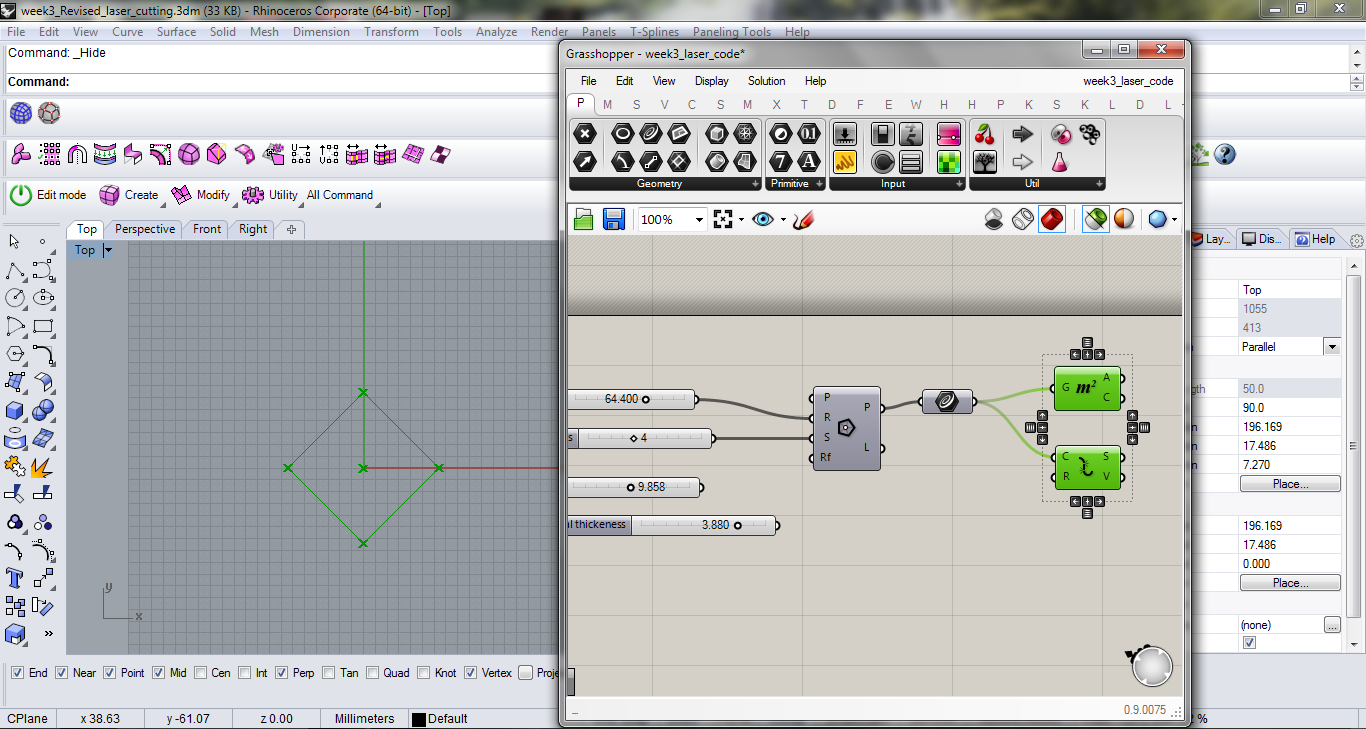Select the cherry icon in Util panel
The width and height of the screenshot is (1366, 729).
pyautogui.click(x=984, y=134)
